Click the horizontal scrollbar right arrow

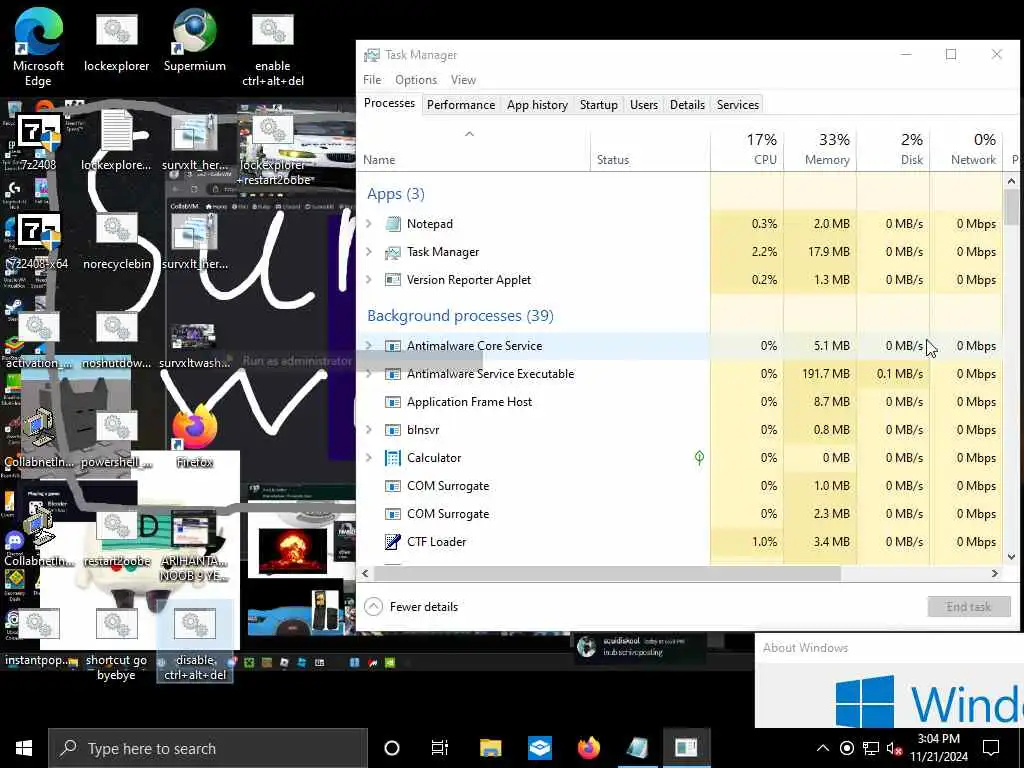click(x=995, y=574)
